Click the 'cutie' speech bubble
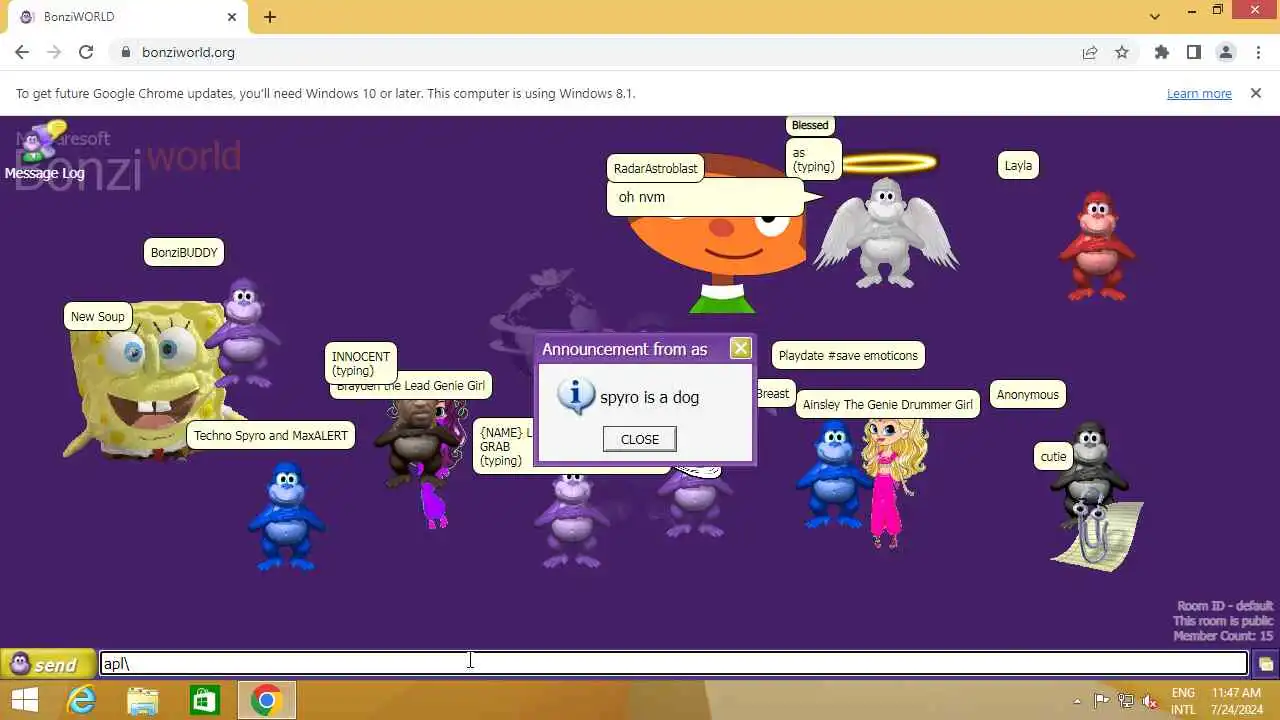1280x720 pixels. point(1054,457)
